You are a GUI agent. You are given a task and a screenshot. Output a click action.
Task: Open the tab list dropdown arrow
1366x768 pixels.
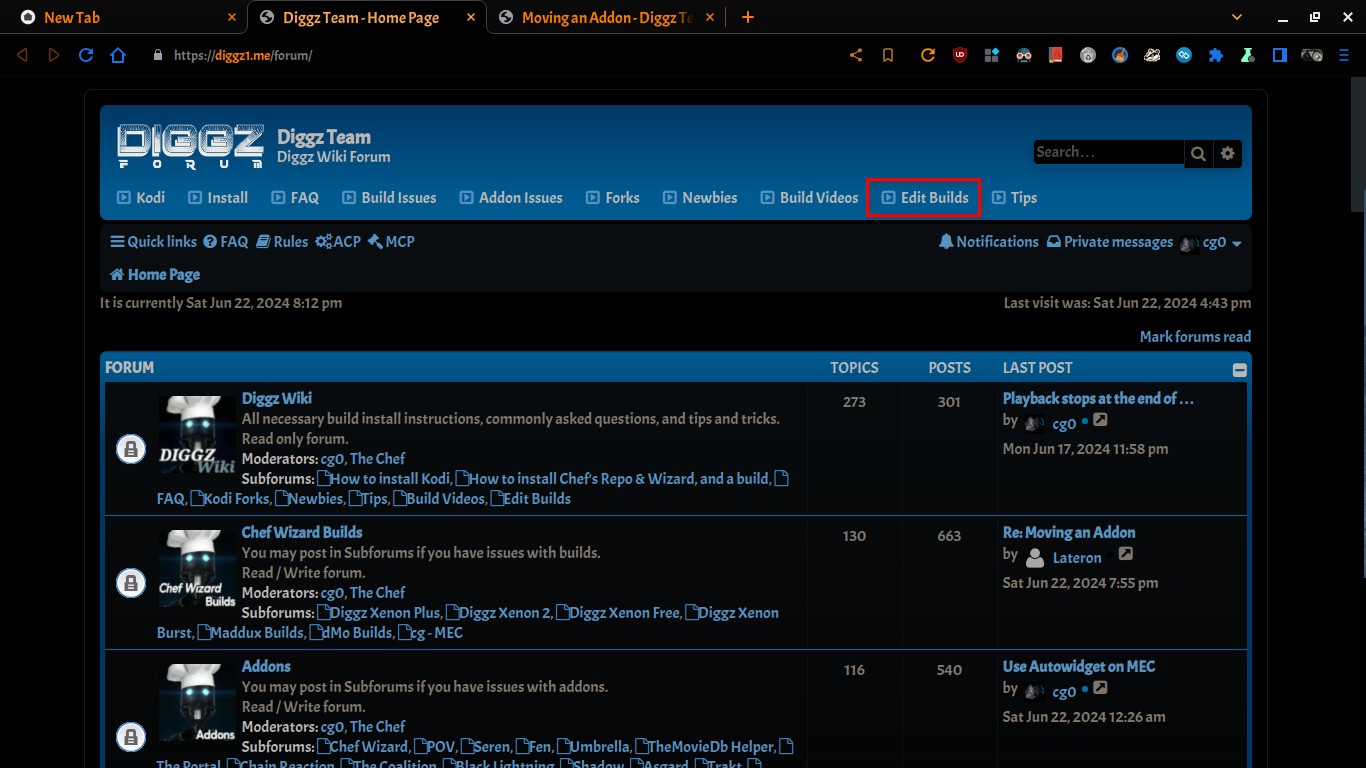pyautogui.click(x=1238, y=17)
